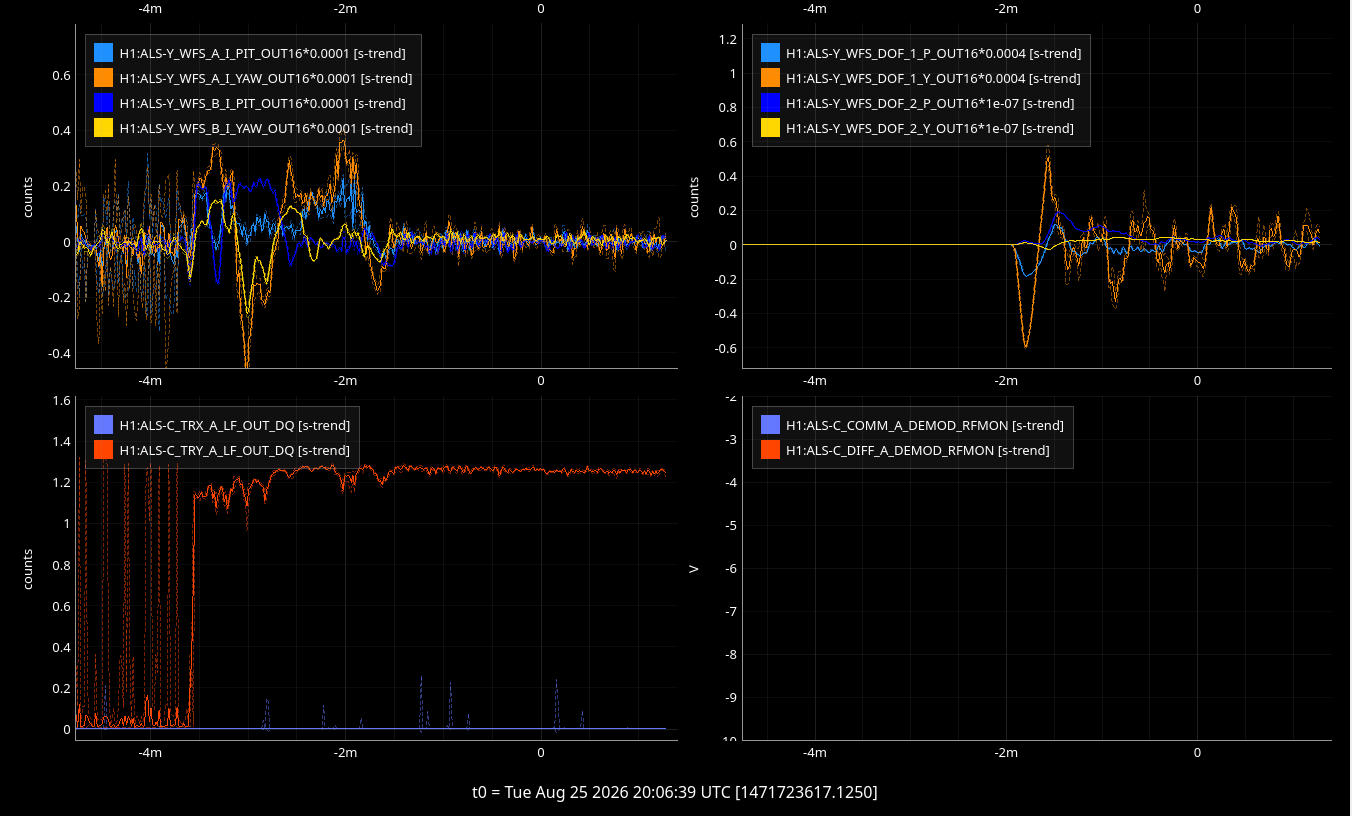Click the -0.6 y-axis tick label
This screenshot has width=1352, height=816.
click(x=724, y=348)
